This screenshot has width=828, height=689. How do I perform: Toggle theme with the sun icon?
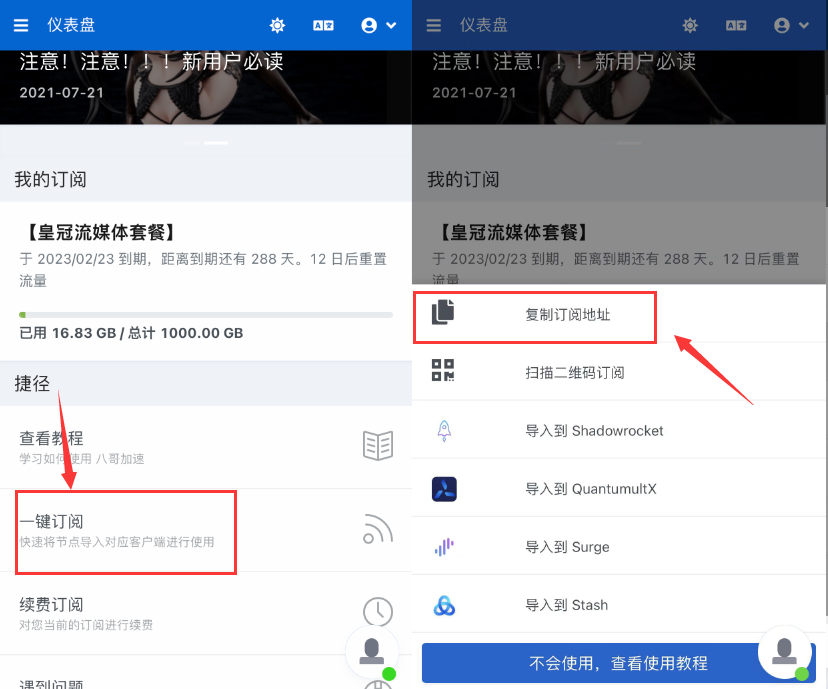tap(277, 25)
